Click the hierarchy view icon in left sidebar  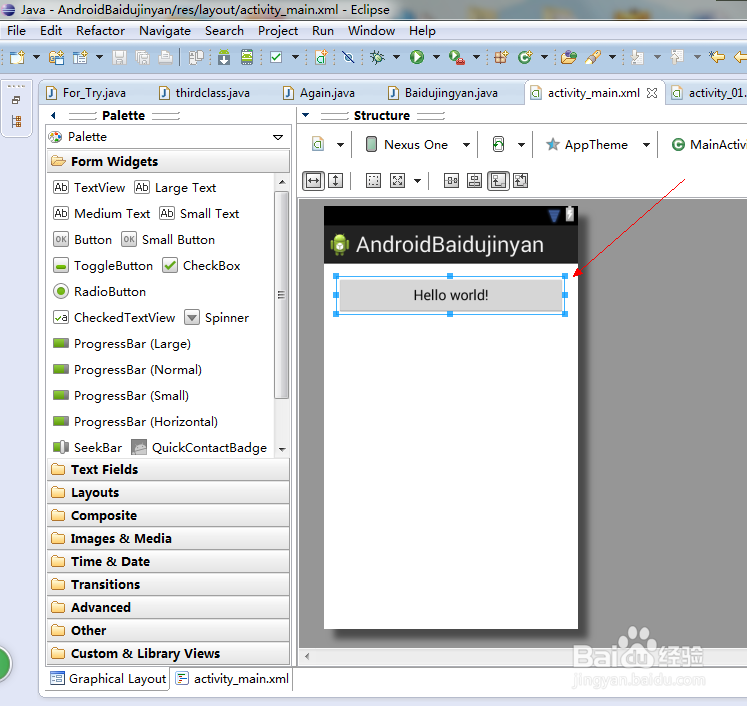[x=17, y=121]
